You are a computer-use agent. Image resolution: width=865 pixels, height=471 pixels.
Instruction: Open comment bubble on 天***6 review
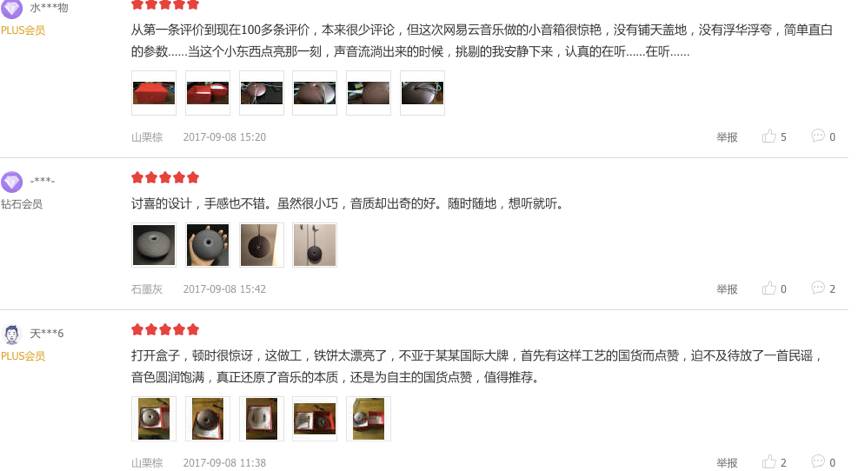coord(818,462)
